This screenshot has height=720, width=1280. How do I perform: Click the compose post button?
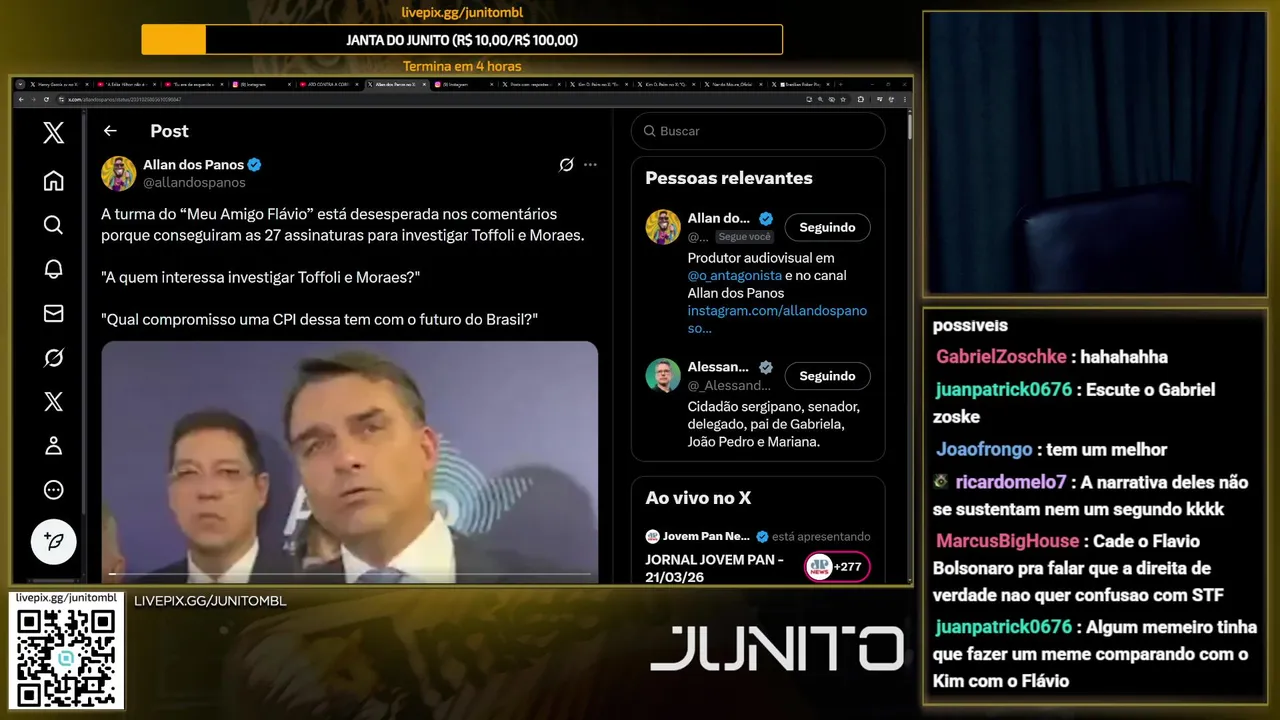point(54,542)
